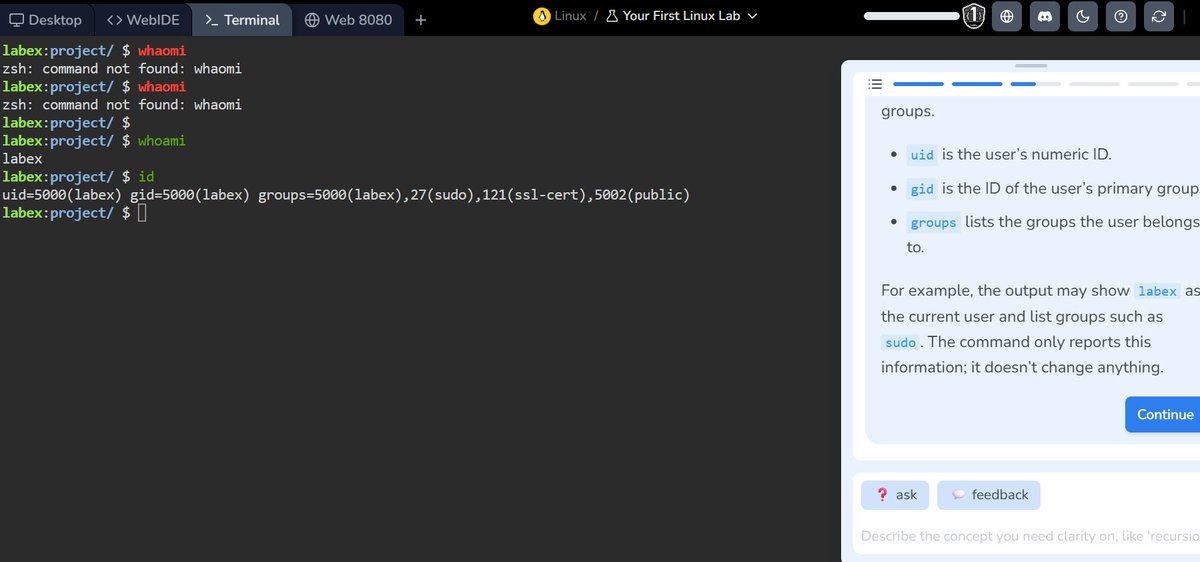
Task: Open help via question mark icon
Action: coord(1122,16)
